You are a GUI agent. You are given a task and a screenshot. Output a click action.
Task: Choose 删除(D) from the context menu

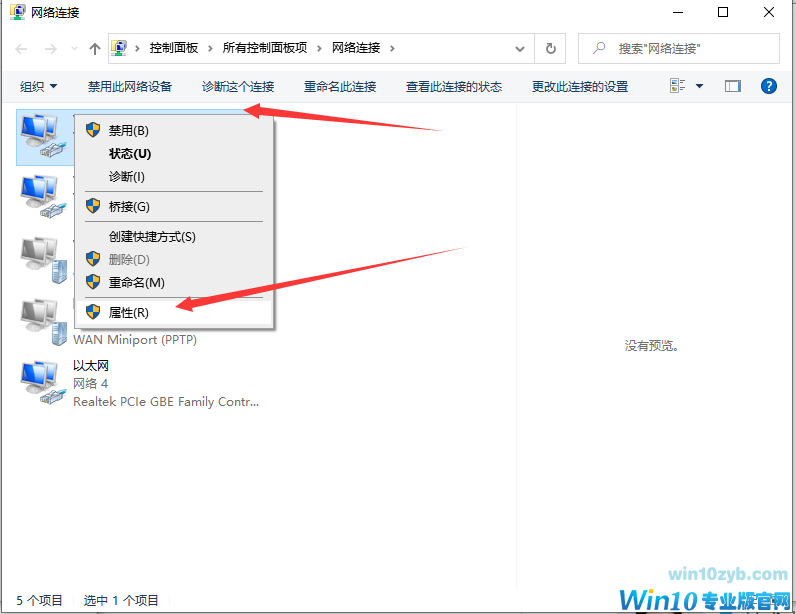174,260
